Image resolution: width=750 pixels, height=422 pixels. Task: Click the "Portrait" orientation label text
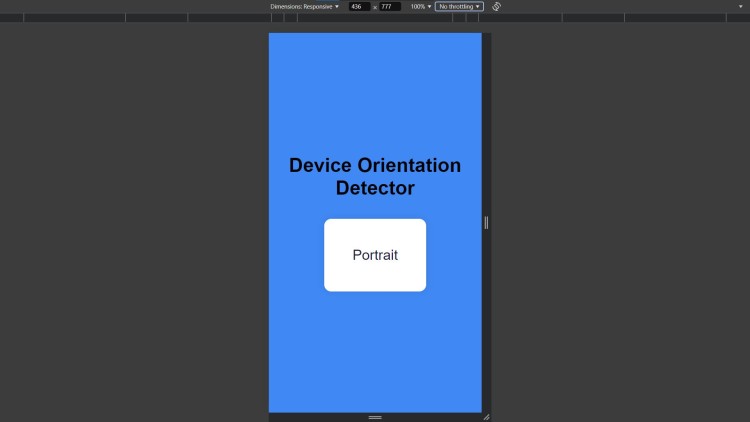[375, 255]
